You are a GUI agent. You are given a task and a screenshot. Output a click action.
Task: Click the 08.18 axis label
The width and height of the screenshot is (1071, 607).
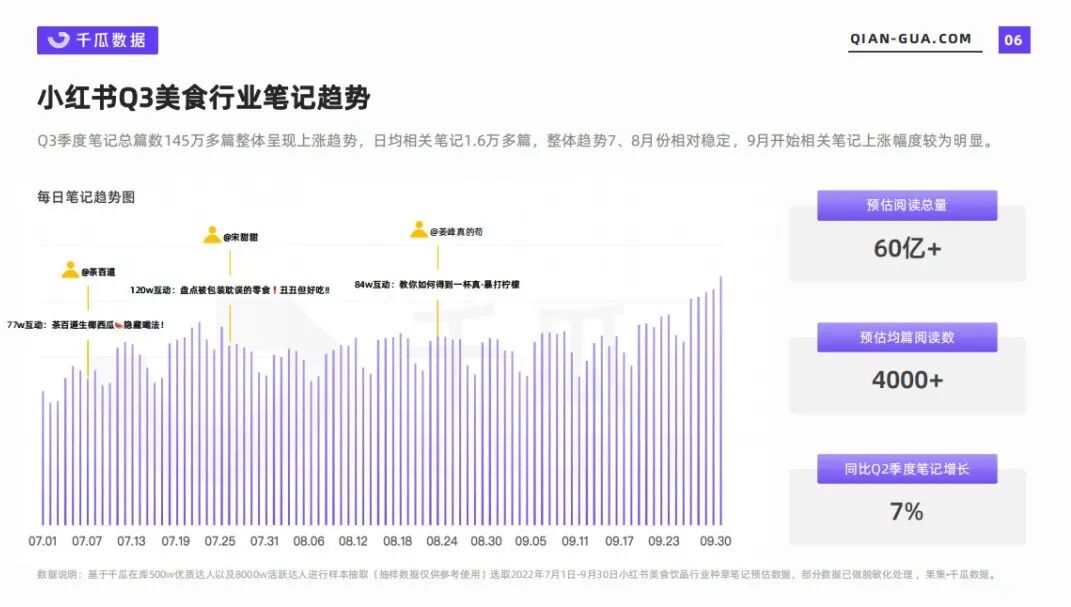pyautogui.click(x=398, y=541)
